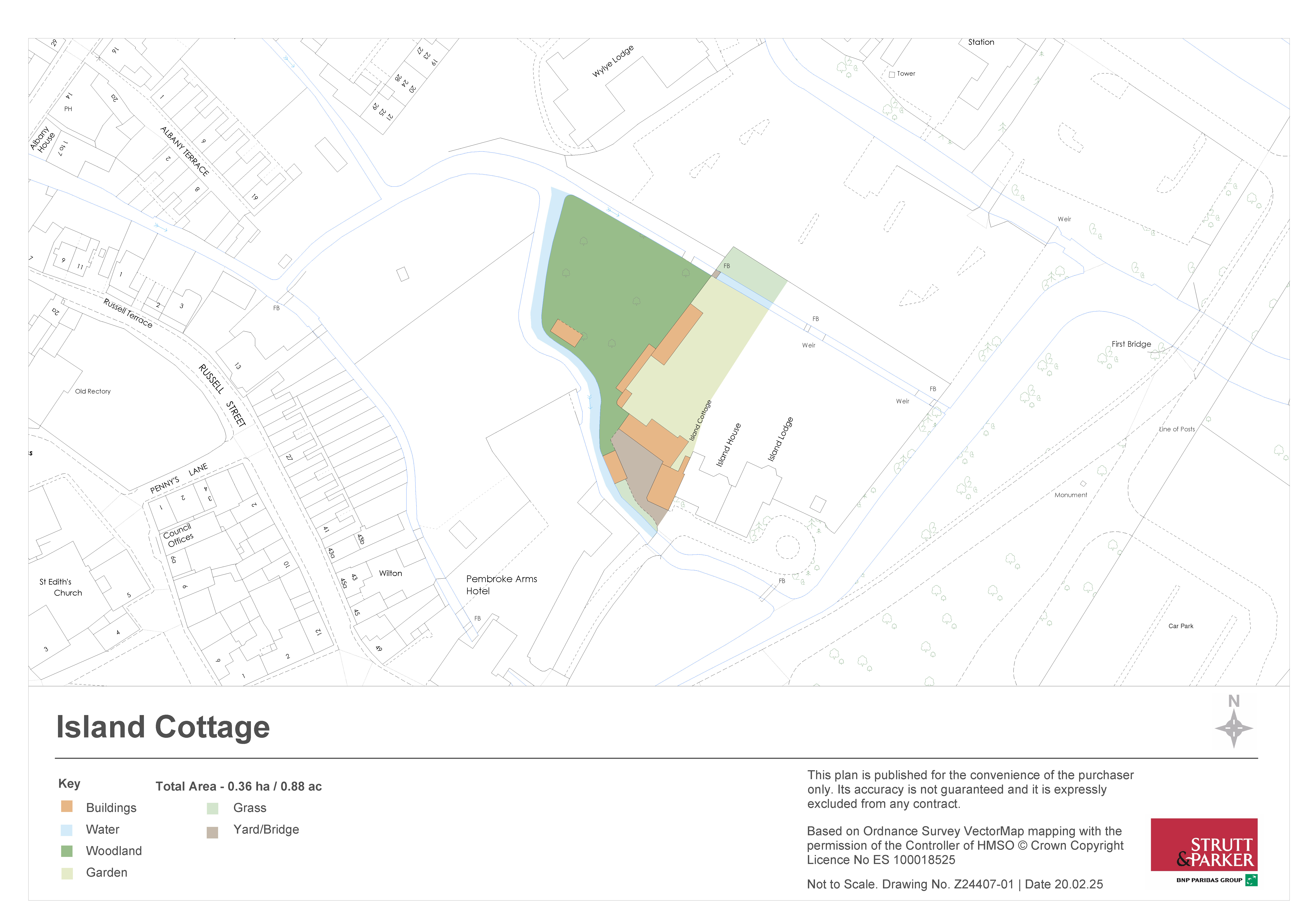The height and width of the screenshot is (924, 1308).
Task: Click the 'Grass' legend label
Action: (x=250, y=808)
